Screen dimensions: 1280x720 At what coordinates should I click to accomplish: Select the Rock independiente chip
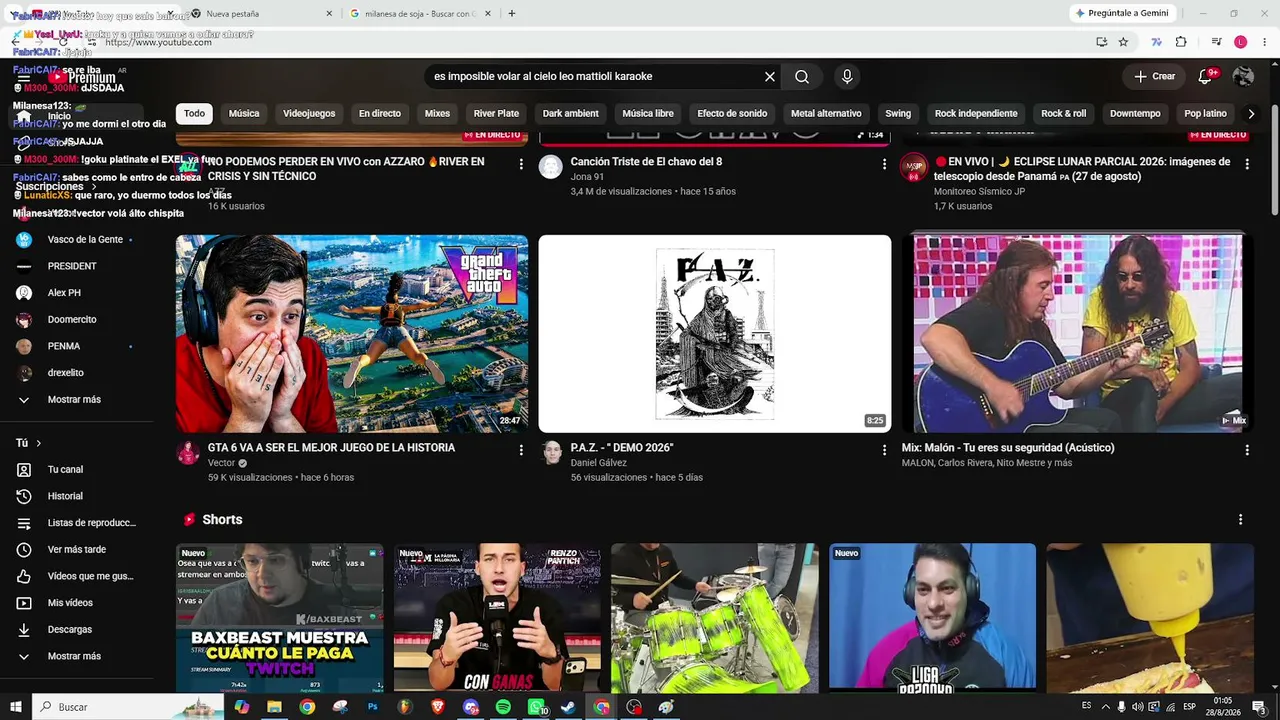976,114
